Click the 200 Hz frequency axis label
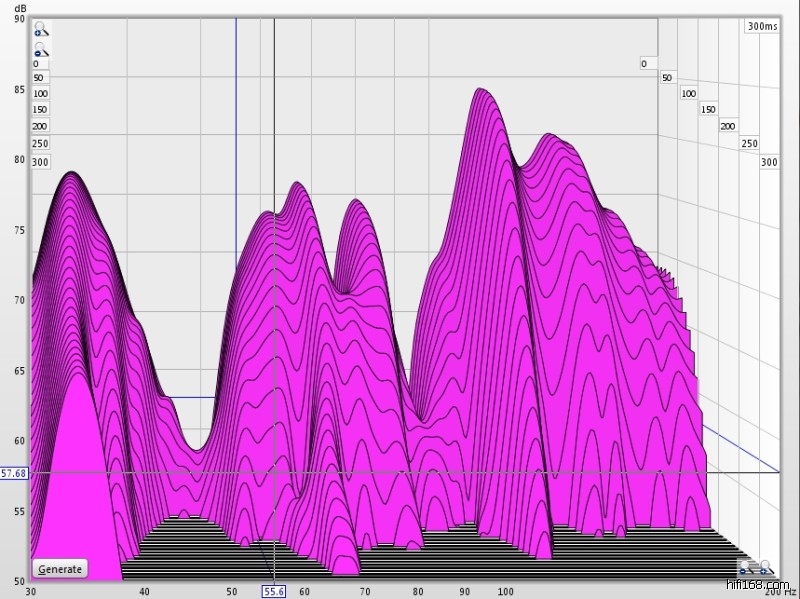The height and width of the screenshot is (599, 800). click(780, 592)
